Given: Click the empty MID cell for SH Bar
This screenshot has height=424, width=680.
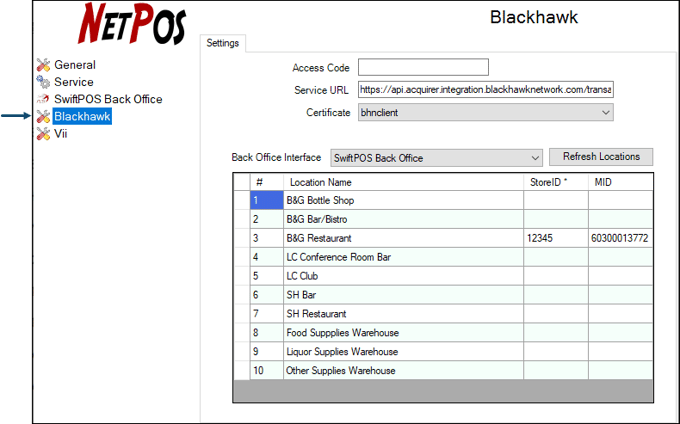Looking at the screenshot, I should [x=621, y=295].
